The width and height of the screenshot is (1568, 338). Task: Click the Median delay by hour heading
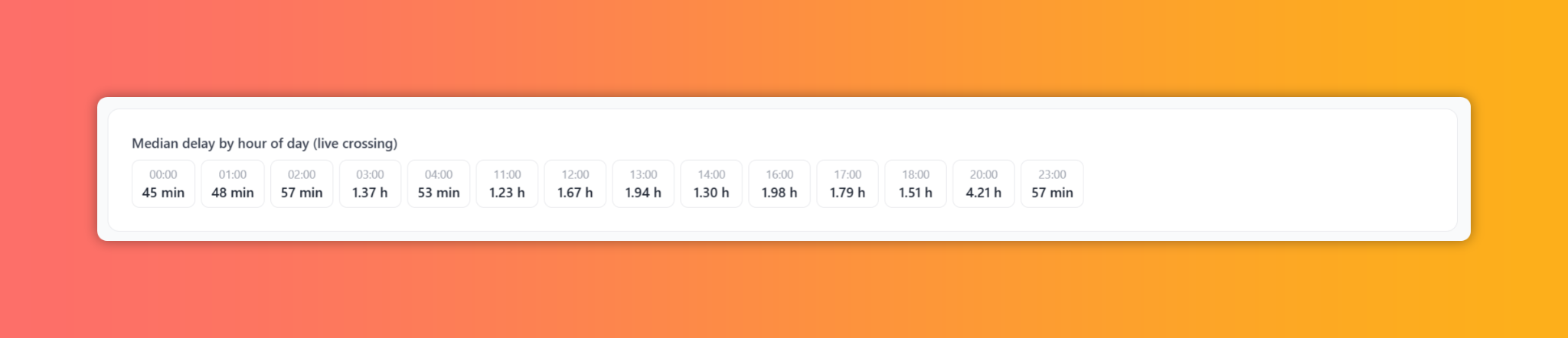[264, 143]
